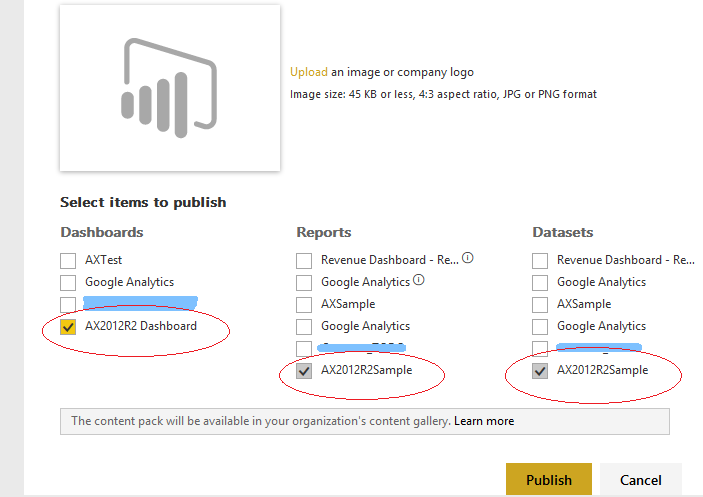Check the first Google Analytics report checkbox
This screenshot has height=497, width=703.
304,282
